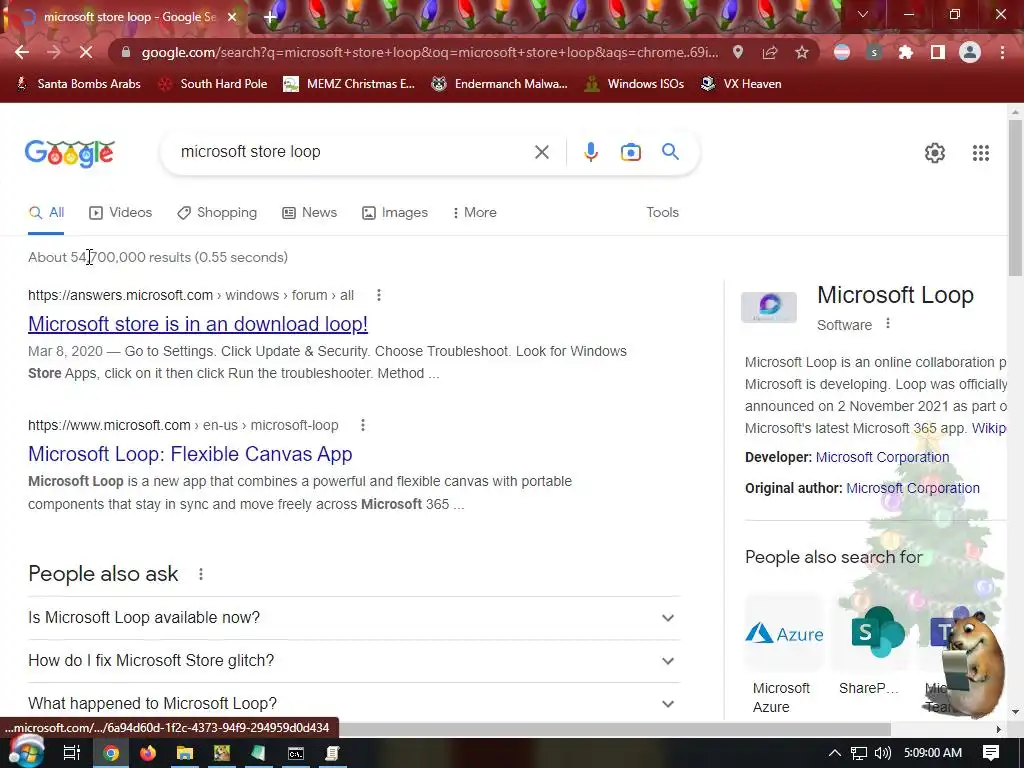Follow Original author Microsoft Corporation link
The height and width of the screenshot is (768, 1024).
point(912,488)
